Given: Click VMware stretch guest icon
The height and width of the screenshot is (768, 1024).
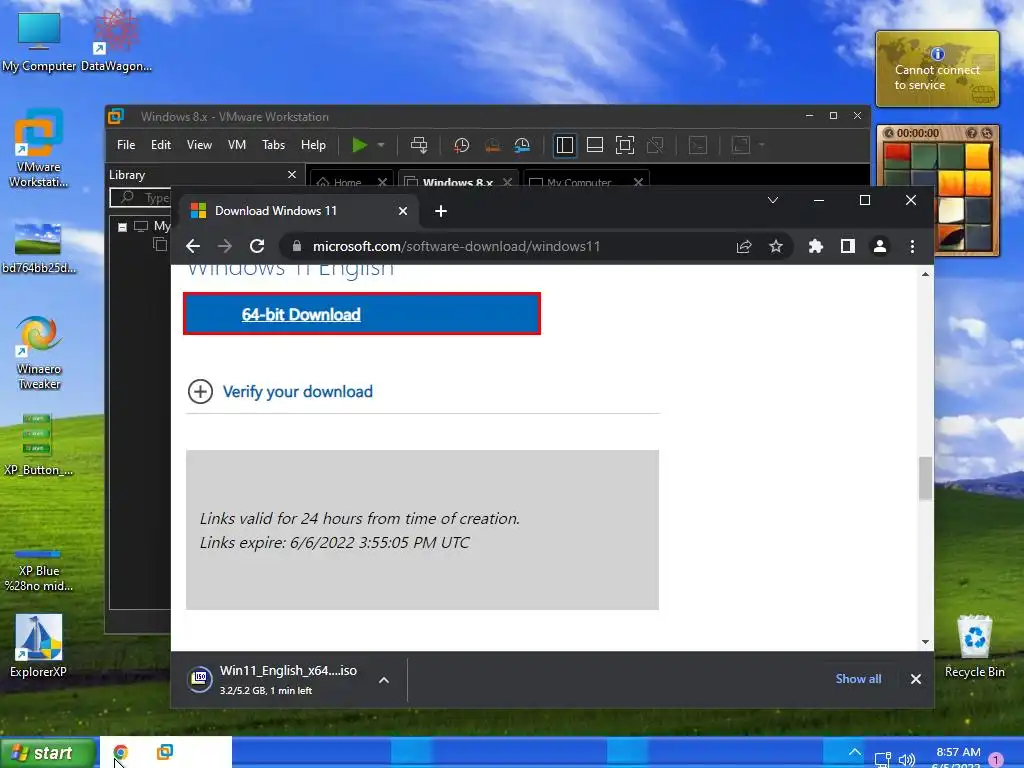Looking at the screenshot, I should click(x=741, y=145).
